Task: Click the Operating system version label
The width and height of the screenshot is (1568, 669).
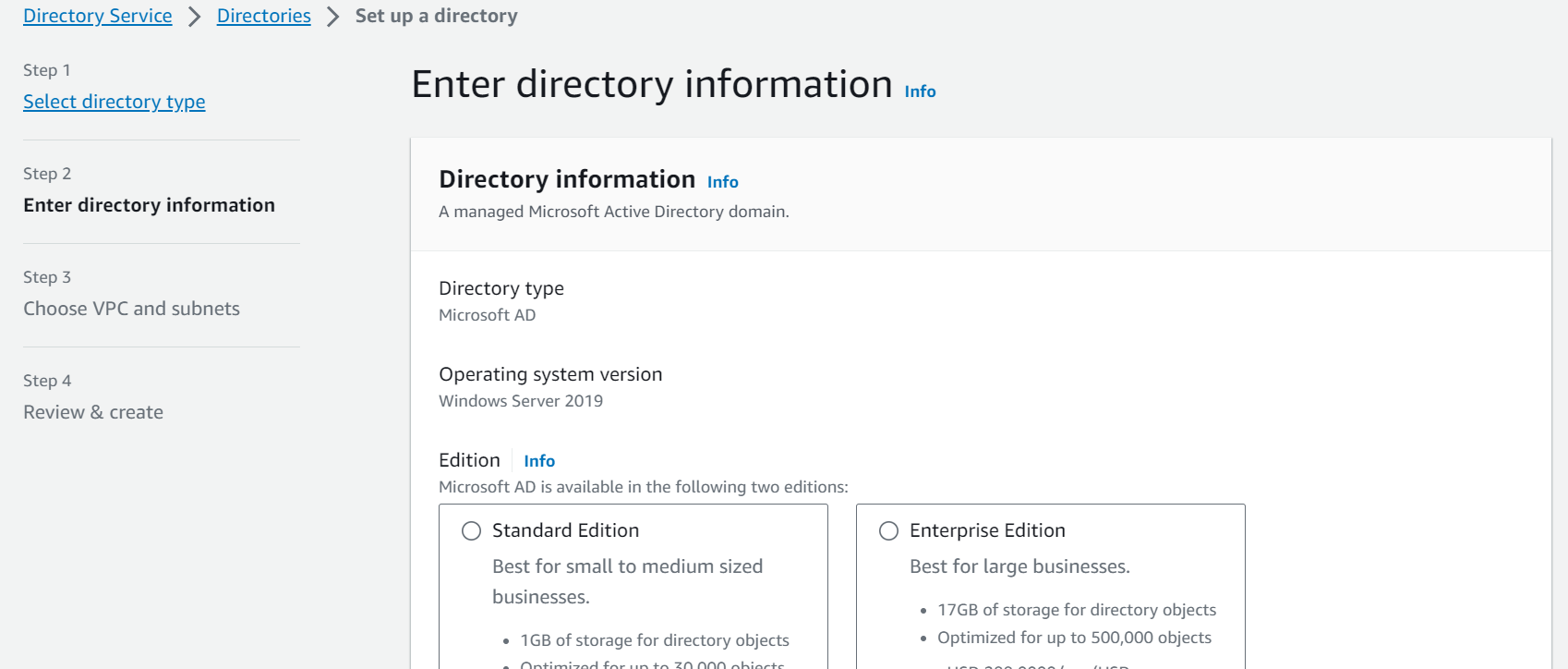Action: (550, 374)
